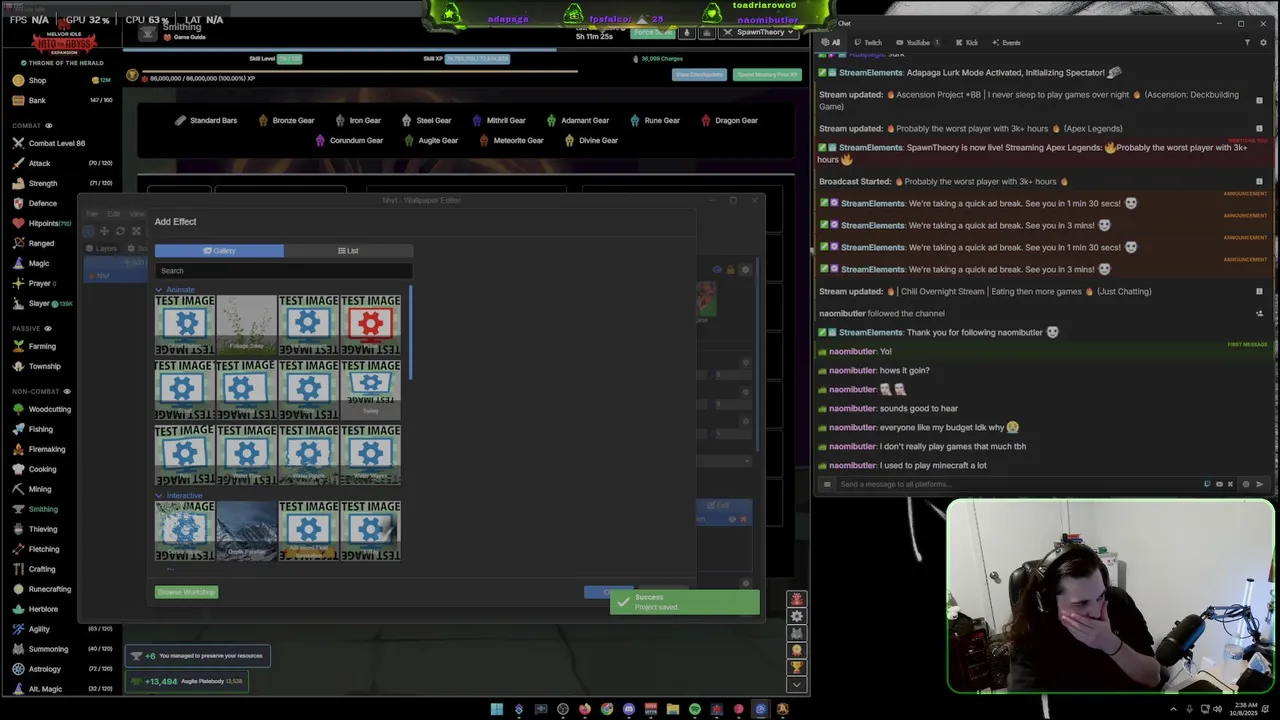Click Browse Workshop button
1280x720 pixels.
(x=186, y=592)
